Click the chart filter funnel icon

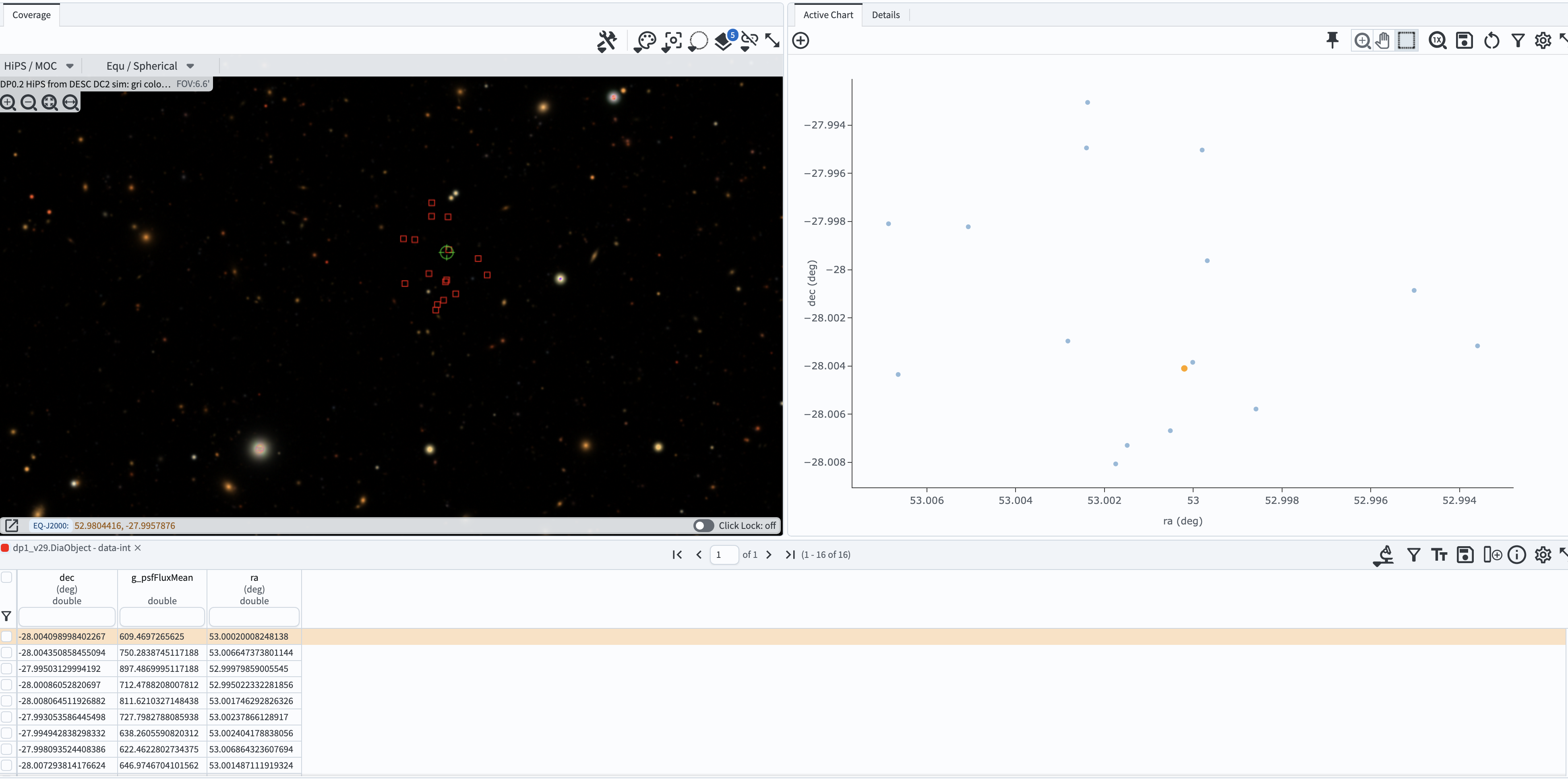[1518, 40]
